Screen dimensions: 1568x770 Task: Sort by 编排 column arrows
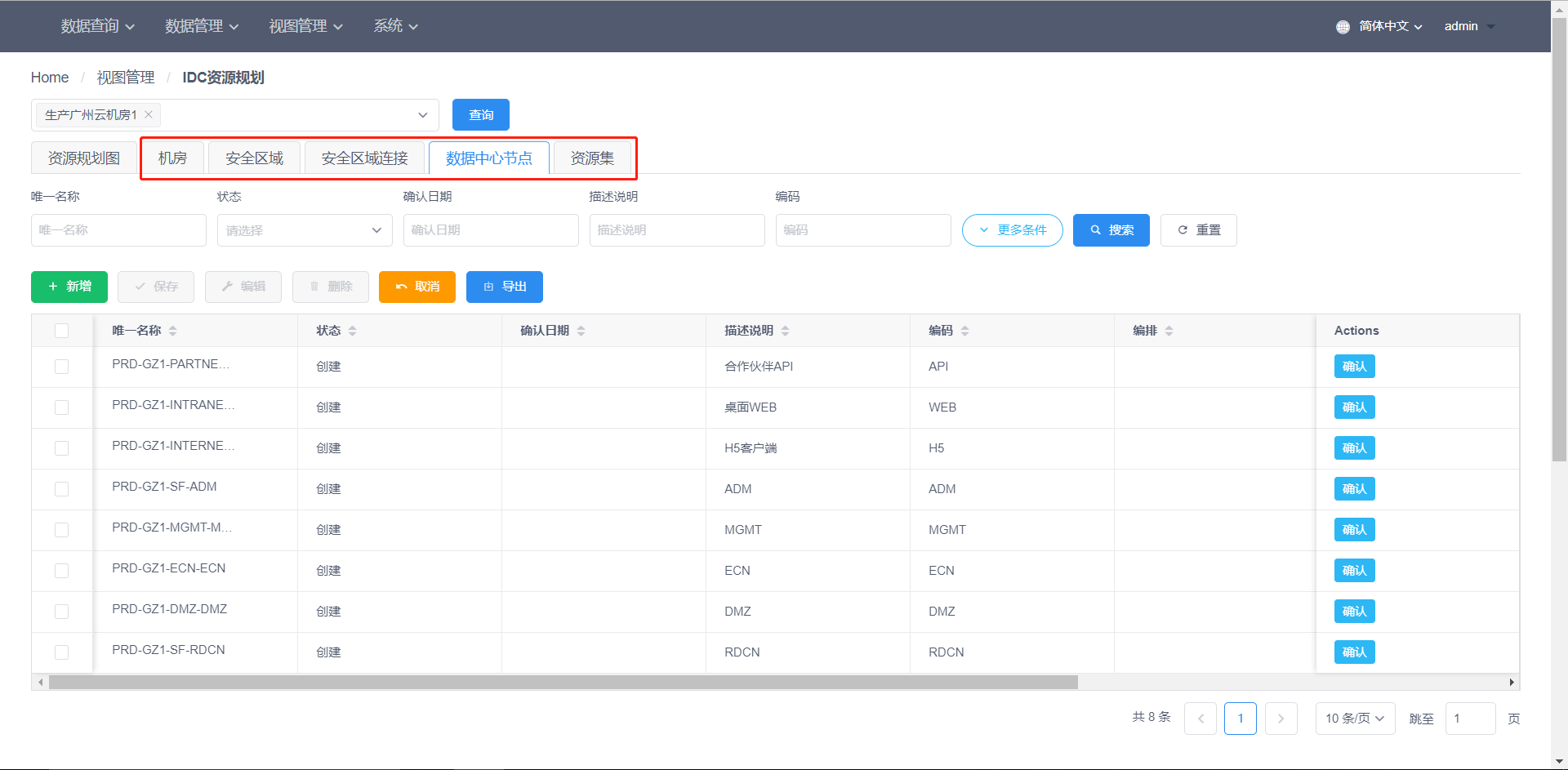pos(1169,331)
